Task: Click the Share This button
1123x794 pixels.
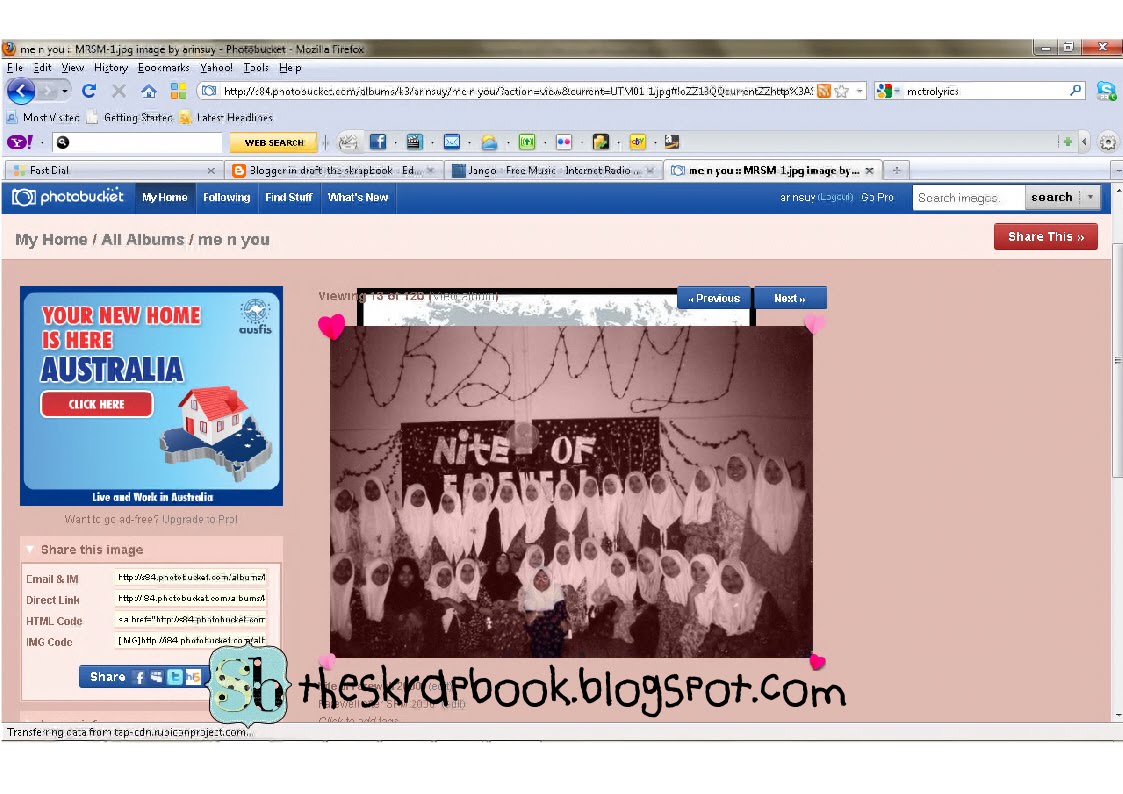Action: coord(1046,236)
